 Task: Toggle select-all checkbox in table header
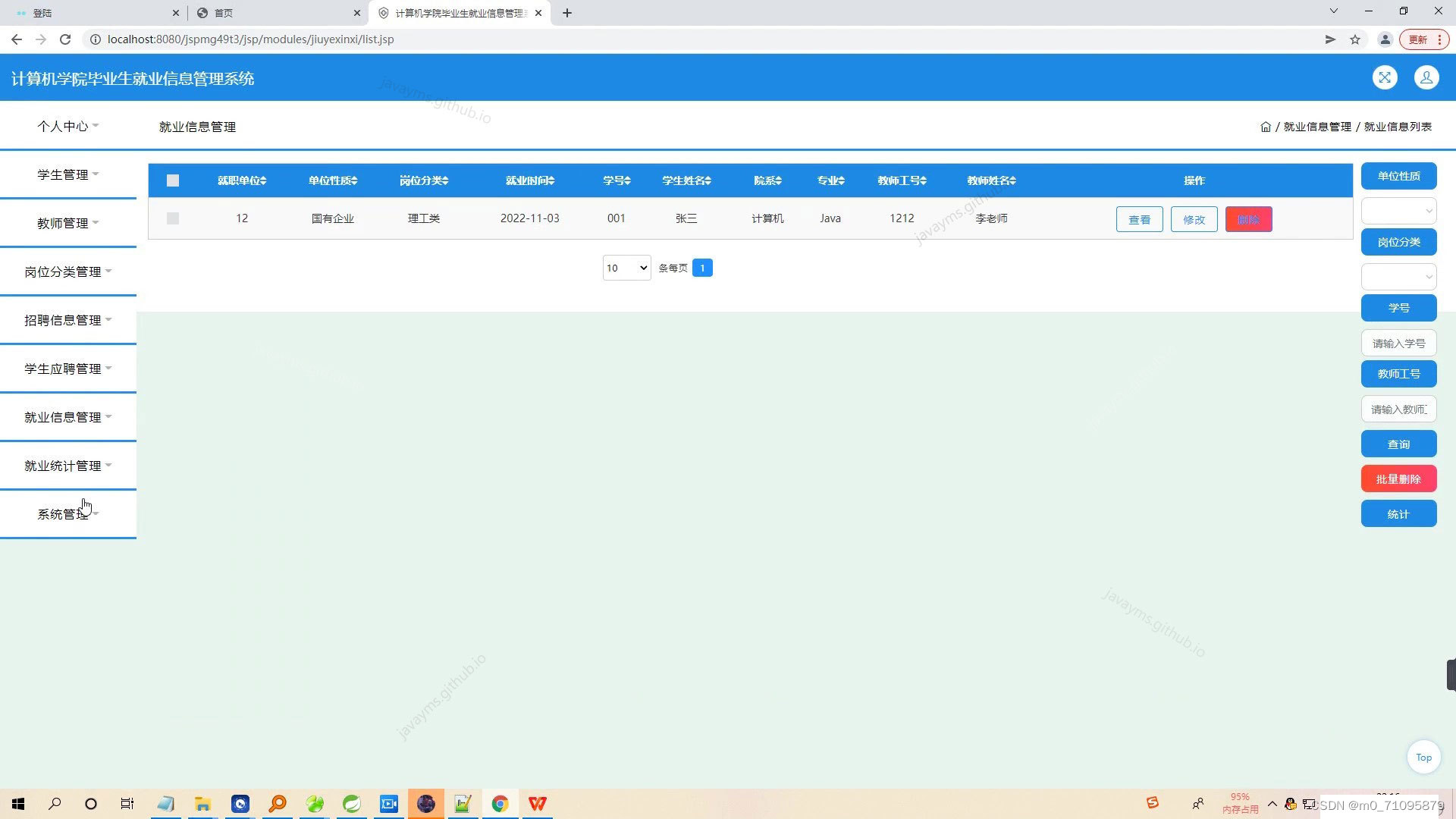click(173, 180)
